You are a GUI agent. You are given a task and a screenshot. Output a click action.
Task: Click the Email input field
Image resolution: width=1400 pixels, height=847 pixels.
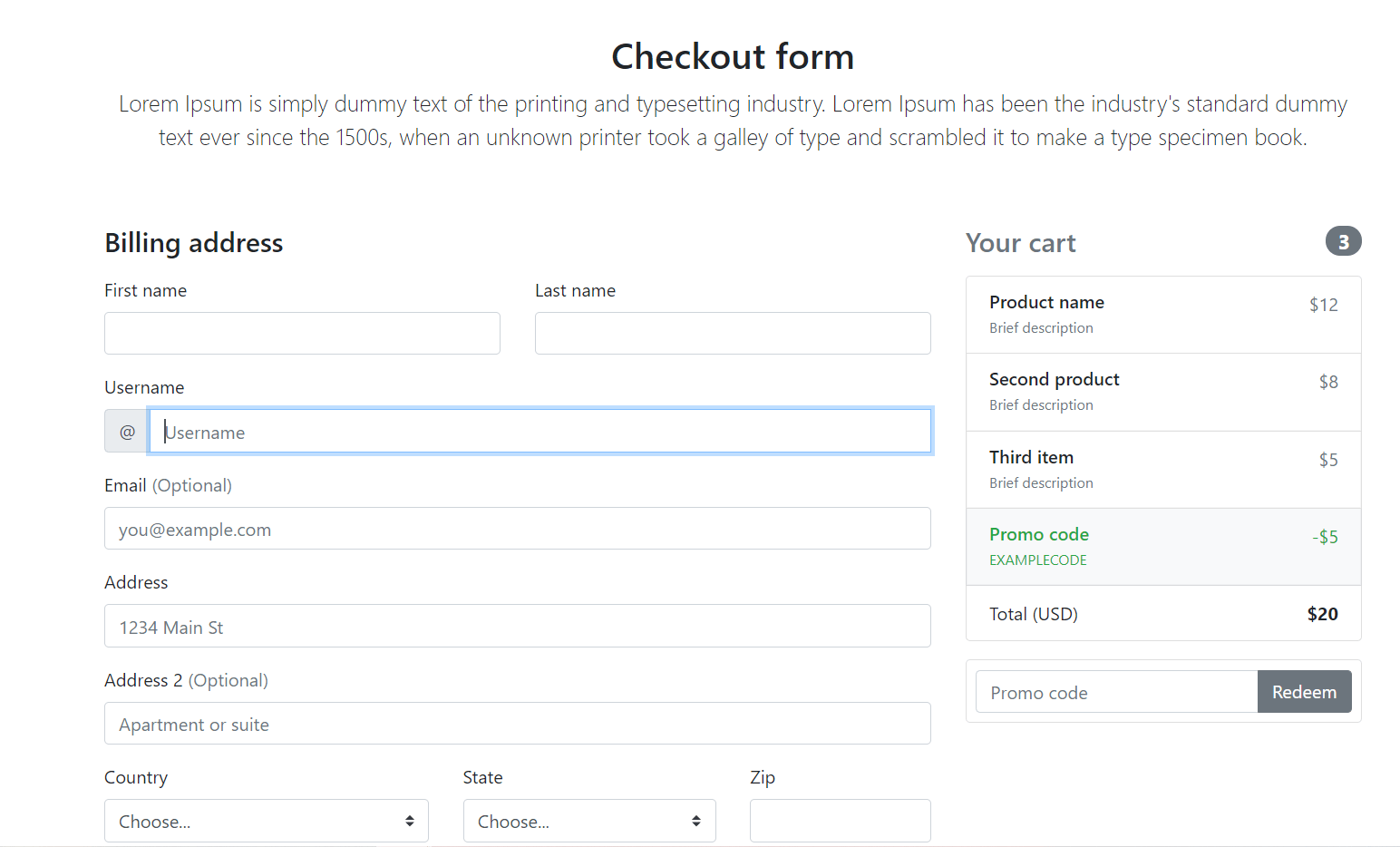coord(517,529)
